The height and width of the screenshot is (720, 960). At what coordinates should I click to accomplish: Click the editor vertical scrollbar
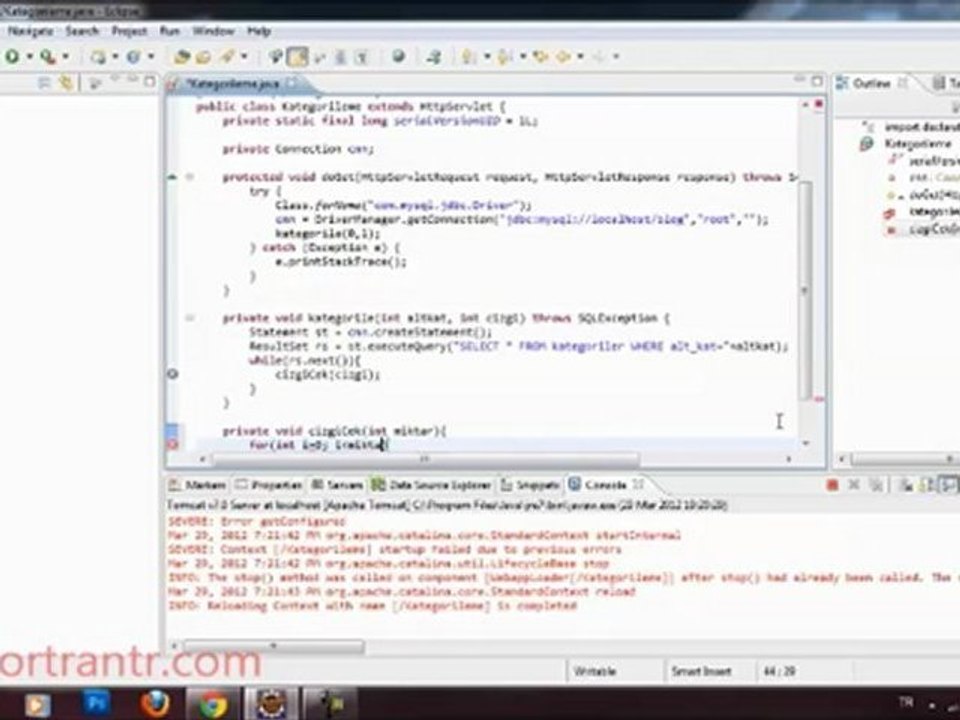[806, 291]
